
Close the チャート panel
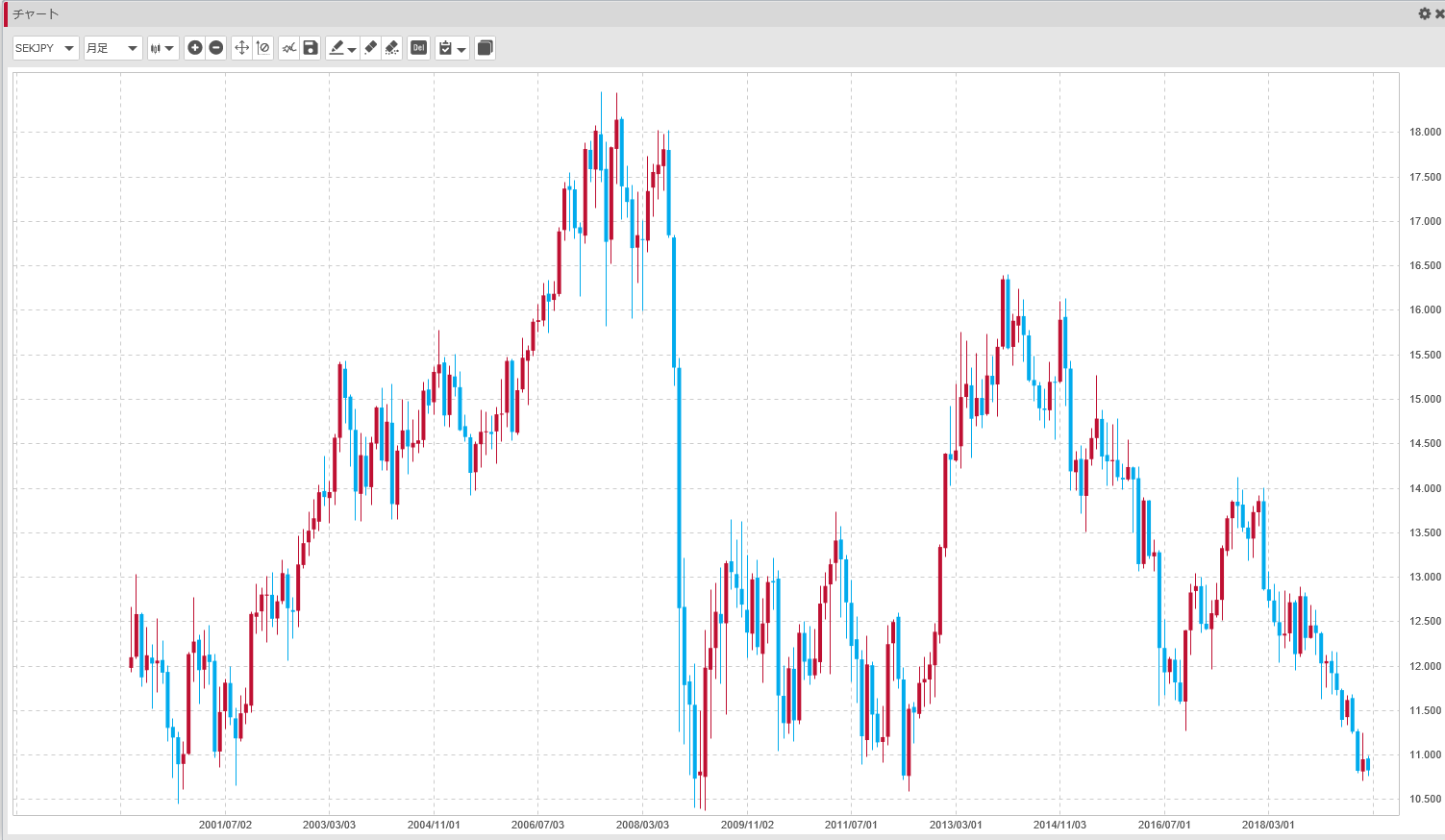tap(1438, 13)
